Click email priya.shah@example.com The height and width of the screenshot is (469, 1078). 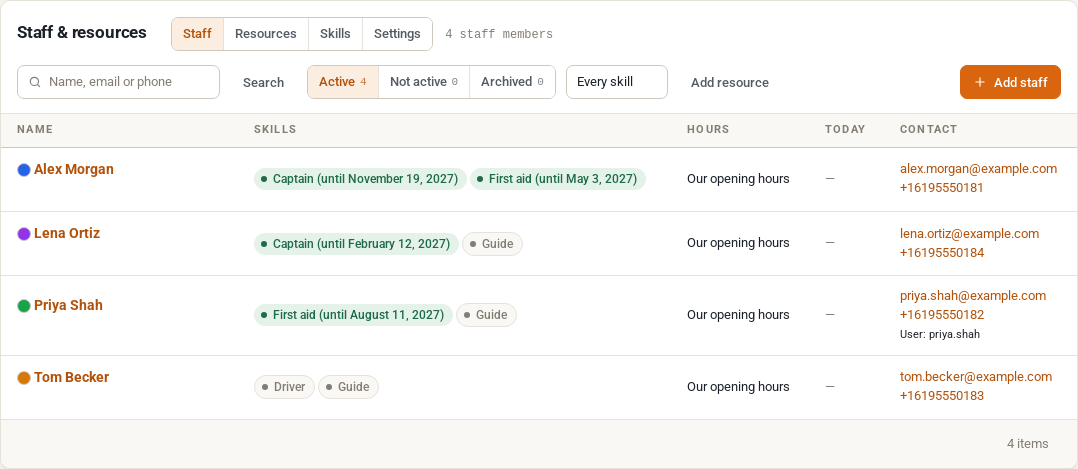[973, 296]
